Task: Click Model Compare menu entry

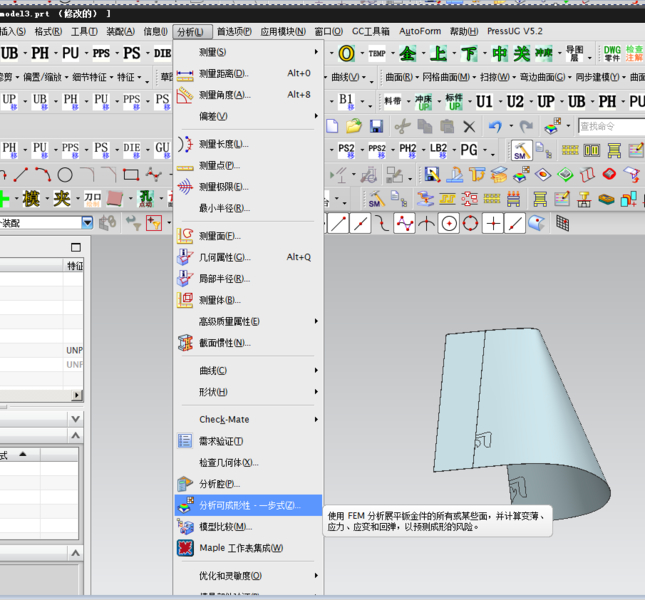Action: [248, 527]
